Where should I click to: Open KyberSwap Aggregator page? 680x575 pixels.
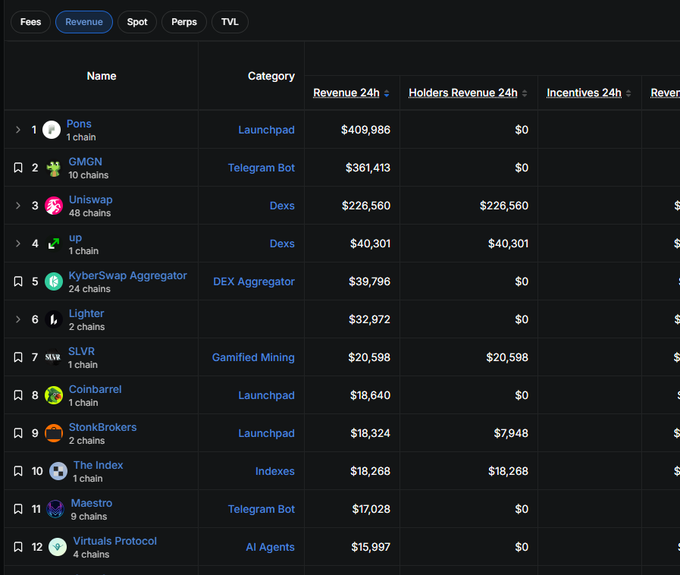click(x=128, y=275)
